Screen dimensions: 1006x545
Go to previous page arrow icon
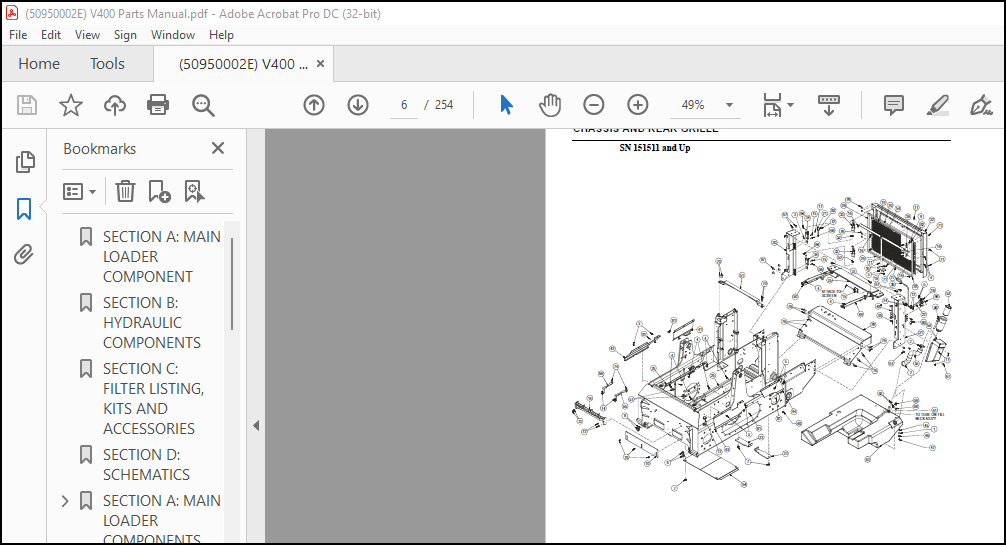(x=314, y=105)
